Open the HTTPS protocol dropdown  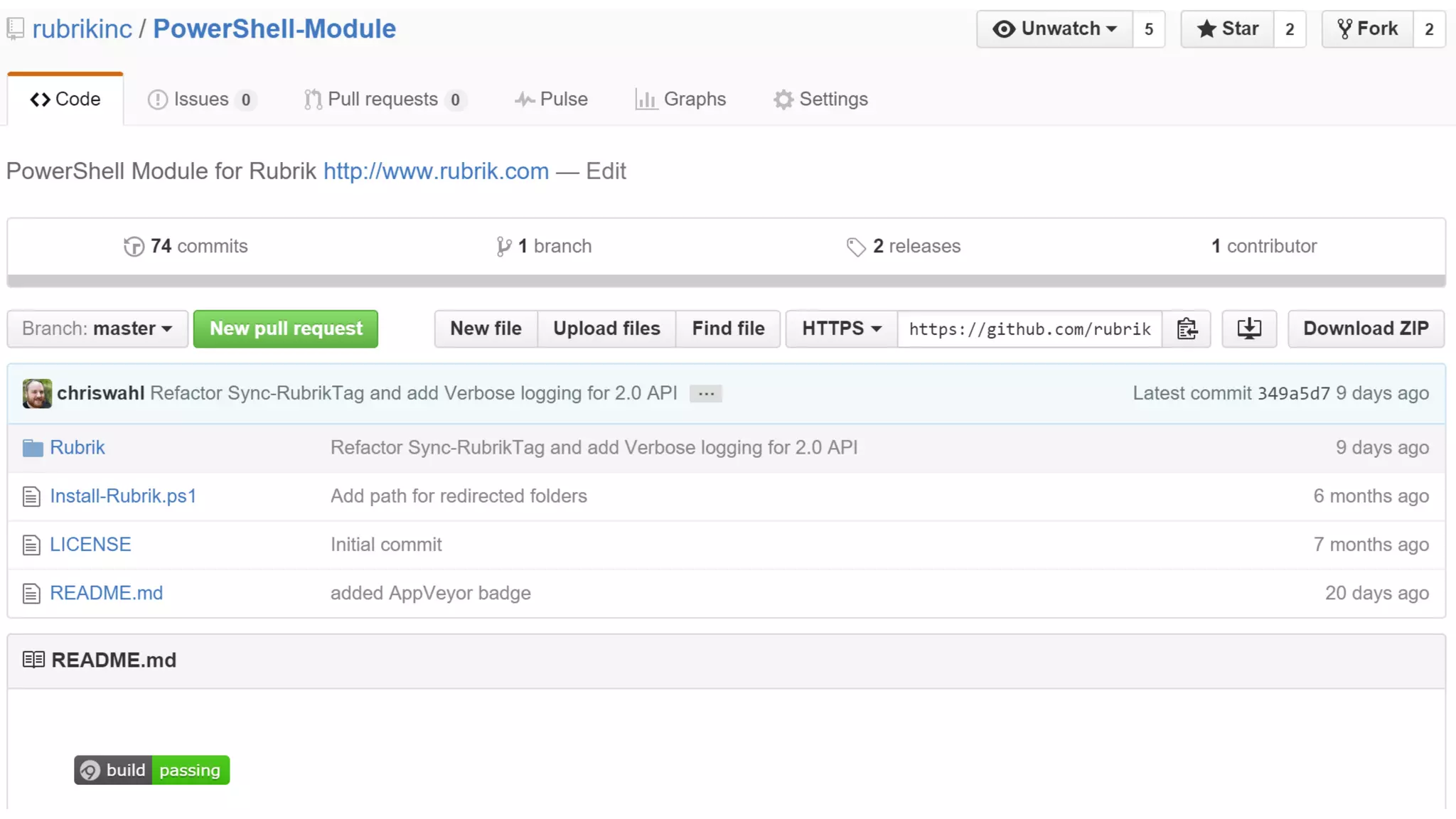click(841, 328)
